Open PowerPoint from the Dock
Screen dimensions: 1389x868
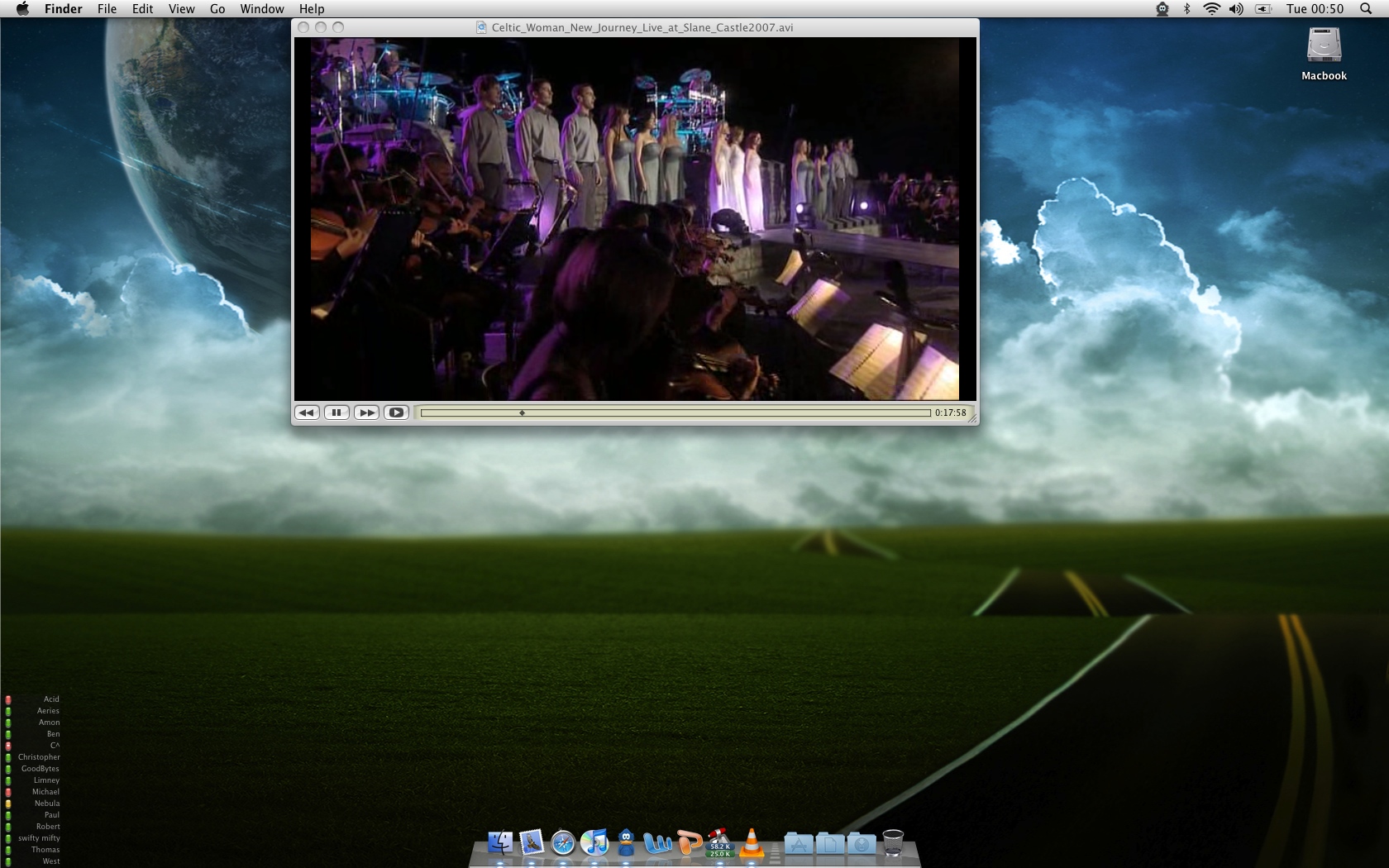tap(689, 842)
